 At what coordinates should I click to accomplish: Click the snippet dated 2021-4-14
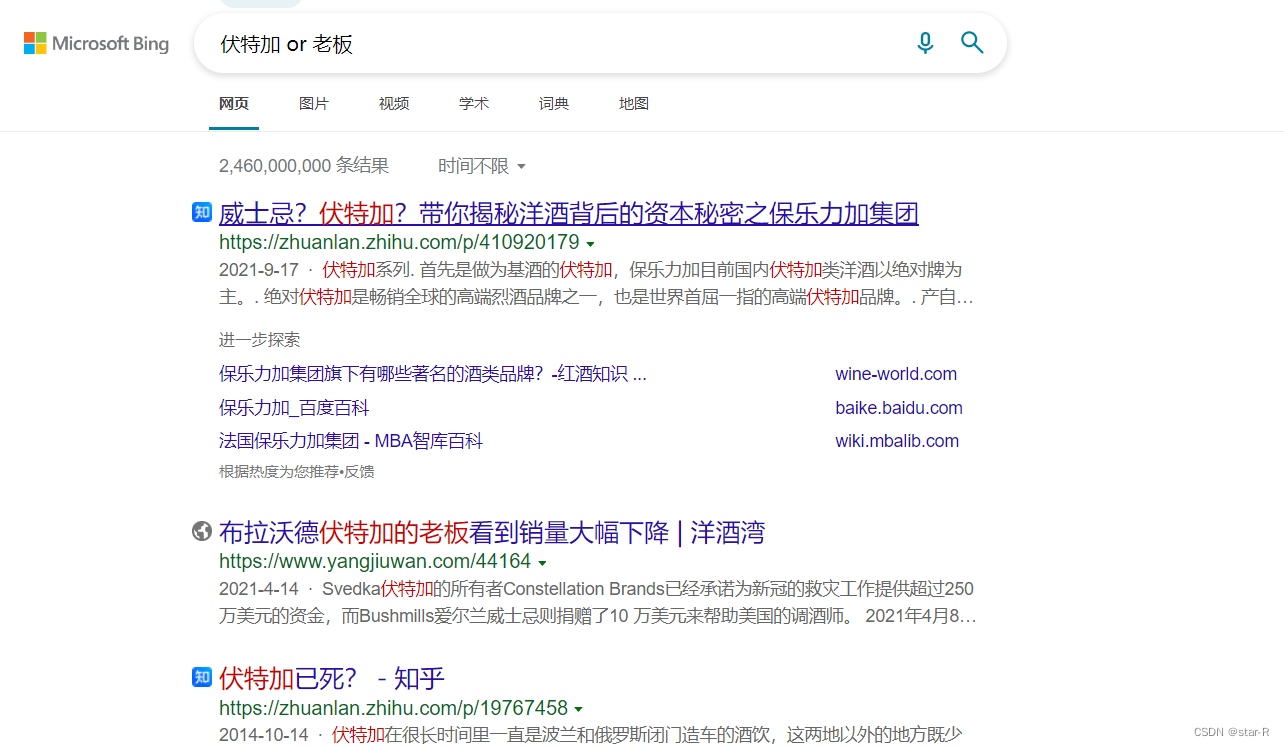(x=598, y=602)
